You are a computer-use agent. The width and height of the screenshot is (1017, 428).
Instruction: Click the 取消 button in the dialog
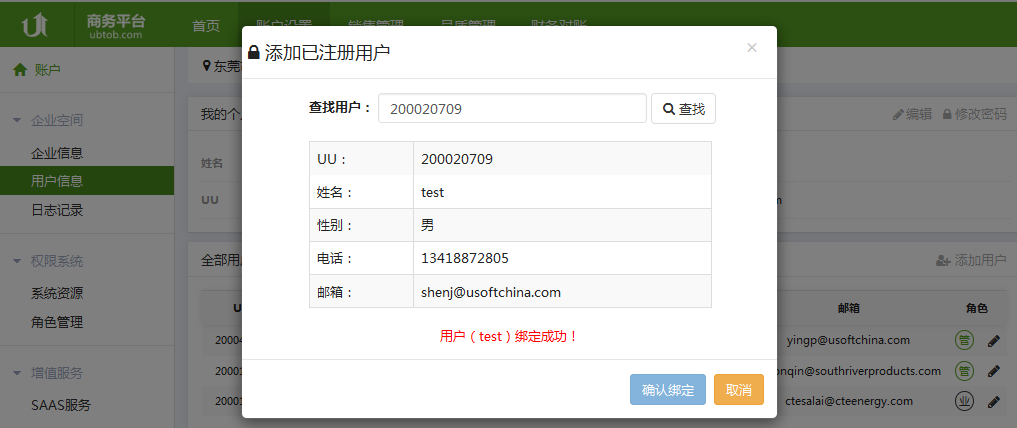(x=738, y=390)
